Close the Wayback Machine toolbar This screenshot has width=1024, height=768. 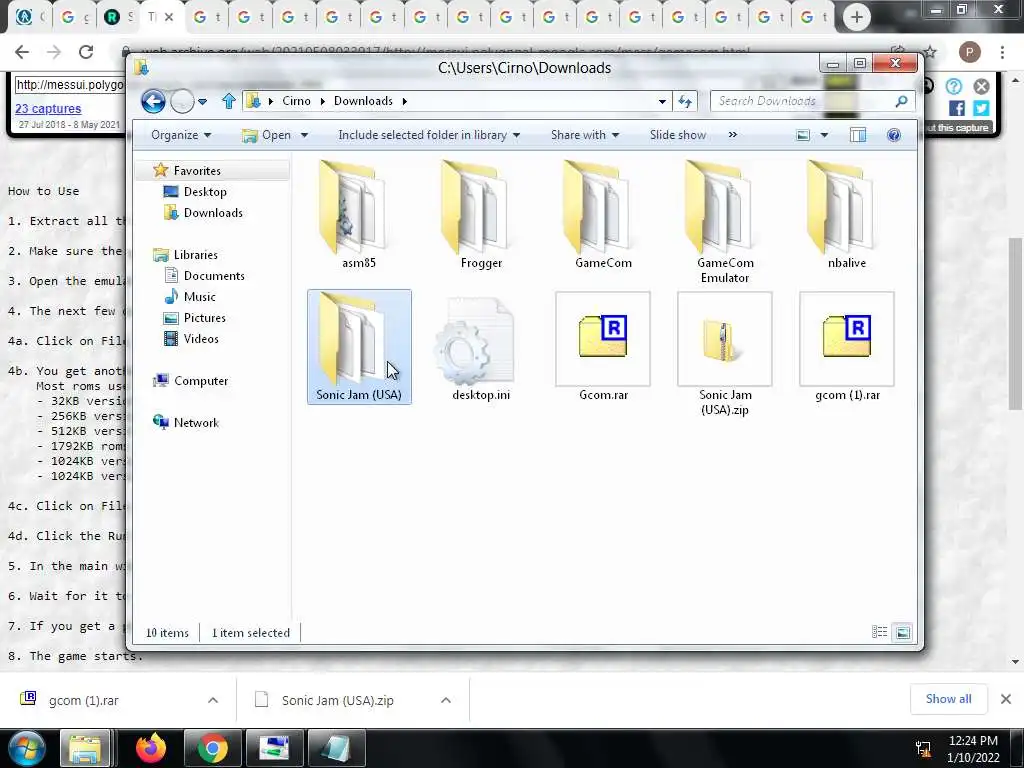pos(981,86)
